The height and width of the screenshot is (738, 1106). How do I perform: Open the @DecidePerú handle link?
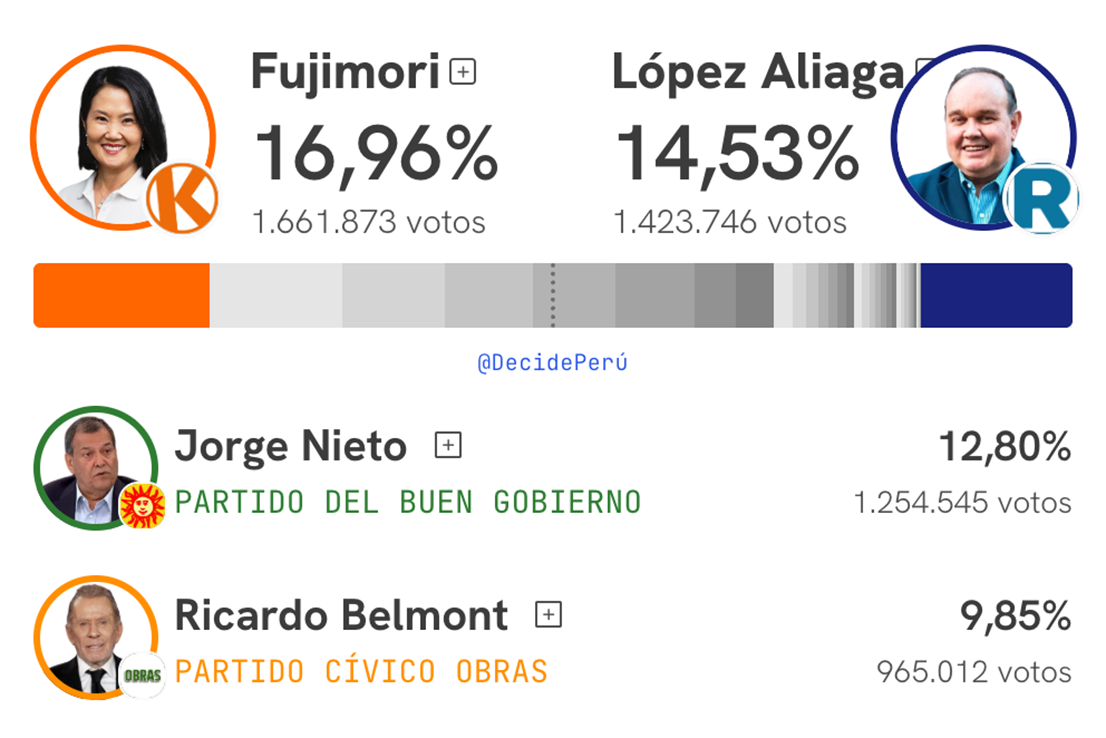tap(552, 363)
